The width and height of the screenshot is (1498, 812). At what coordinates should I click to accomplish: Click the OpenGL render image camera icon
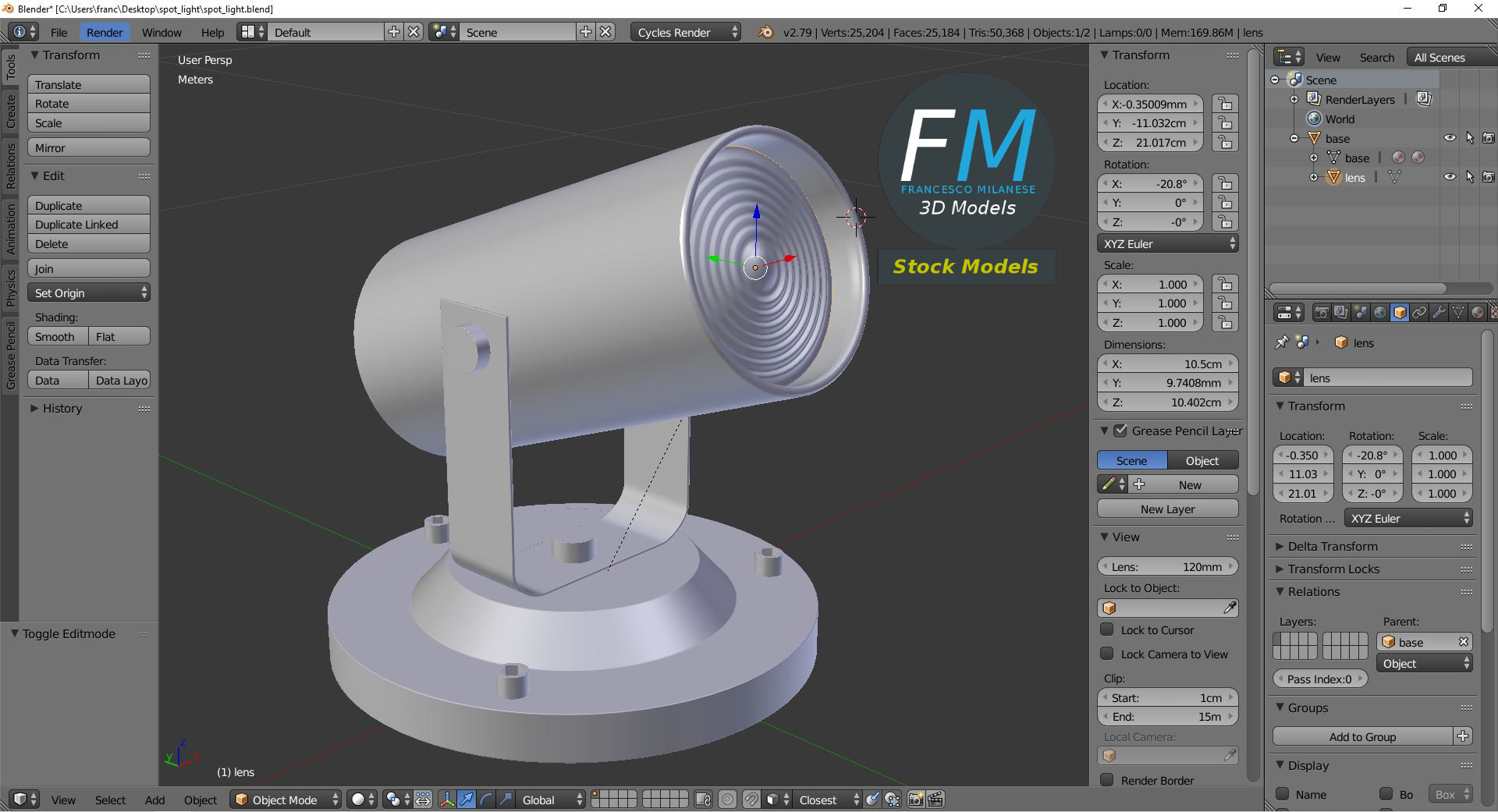pos(916,800)
